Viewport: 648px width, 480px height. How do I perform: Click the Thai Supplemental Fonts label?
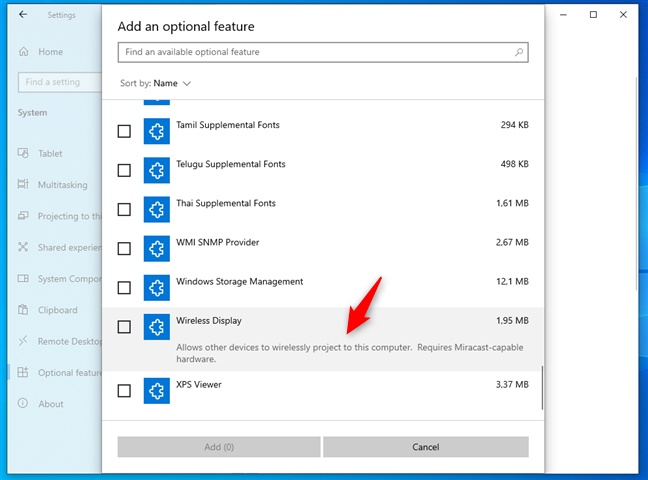(226, 203)
